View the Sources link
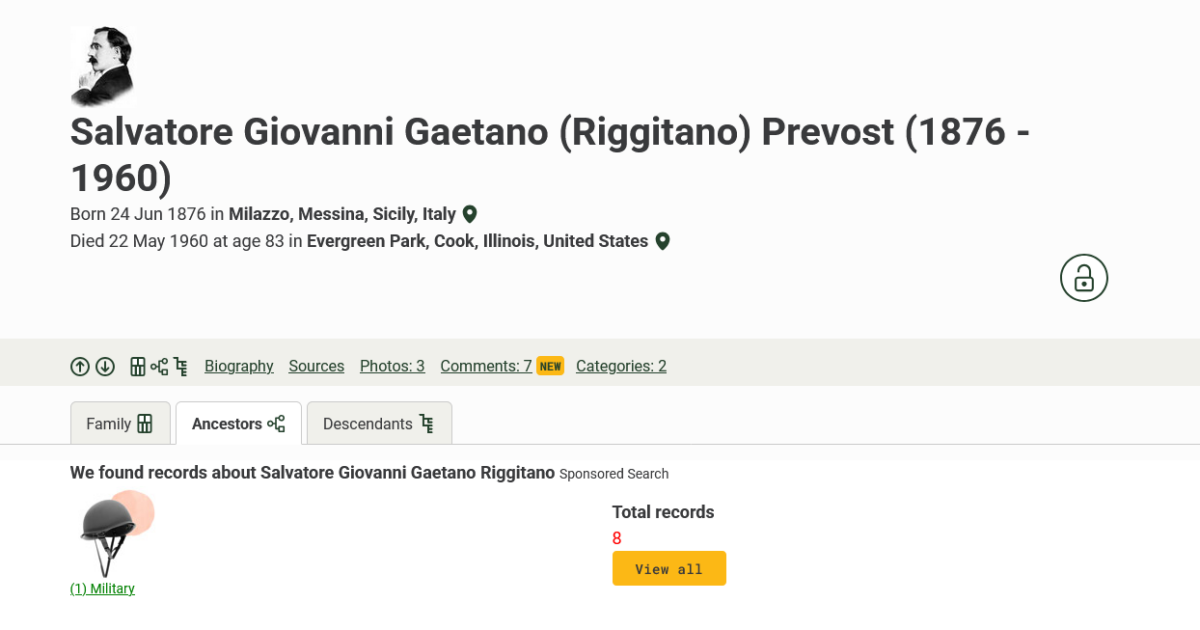 (316, 366)
